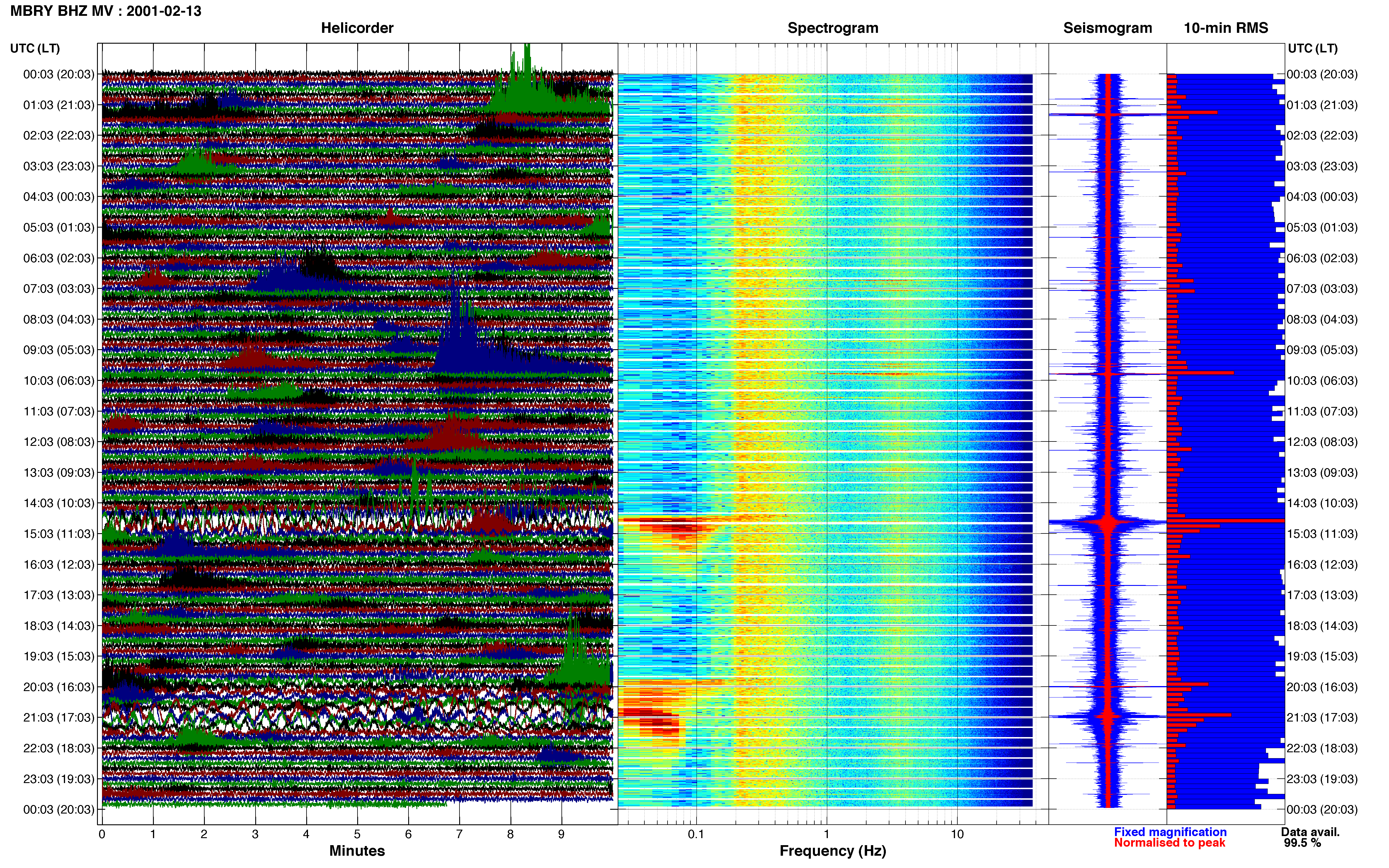Click the left 'UTC (LT)' axis label
The height and width of the screenshot is (868, 1389).
(35, 48)
